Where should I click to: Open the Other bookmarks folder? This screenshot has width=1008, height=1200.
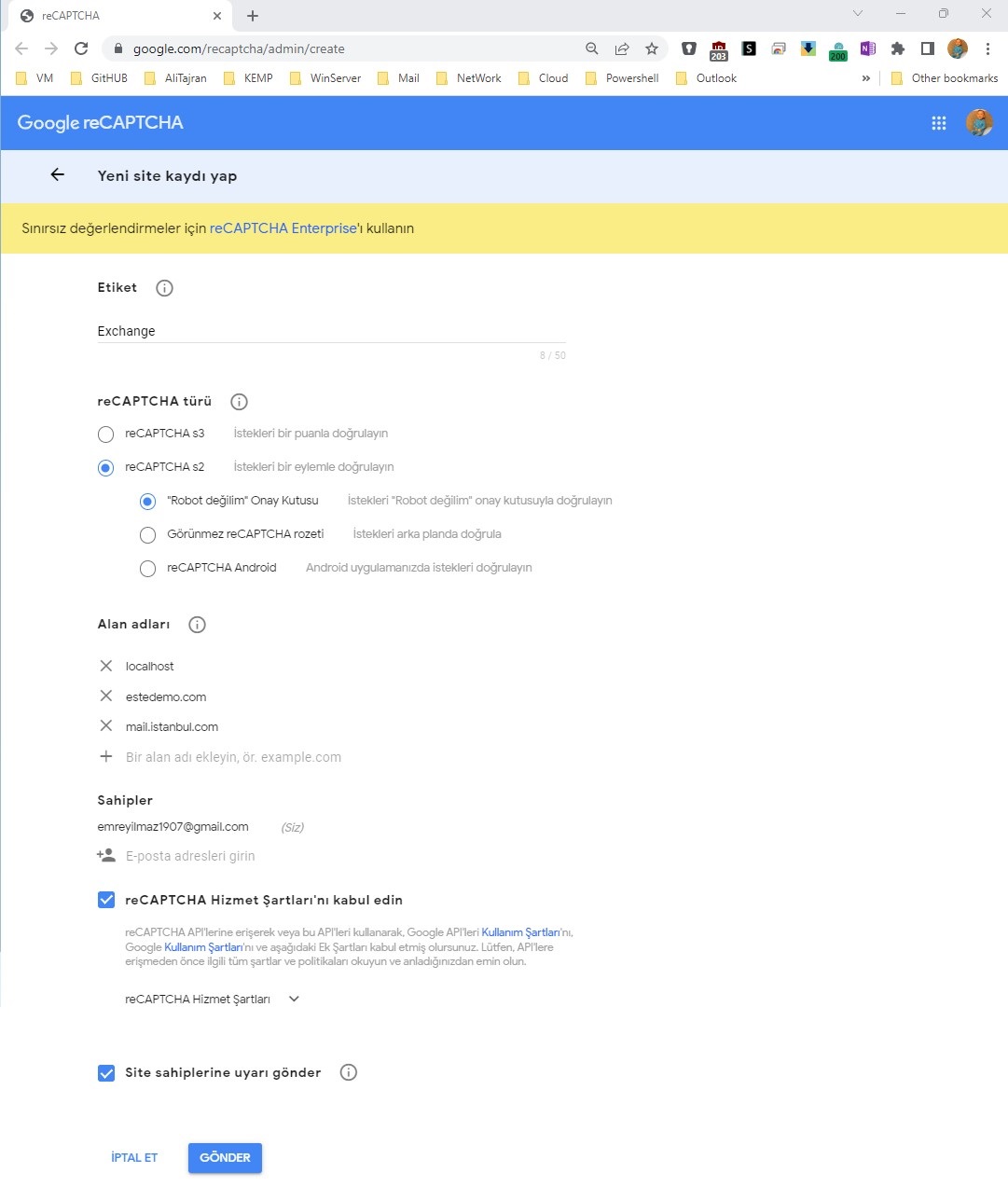[x=944, y=78]
